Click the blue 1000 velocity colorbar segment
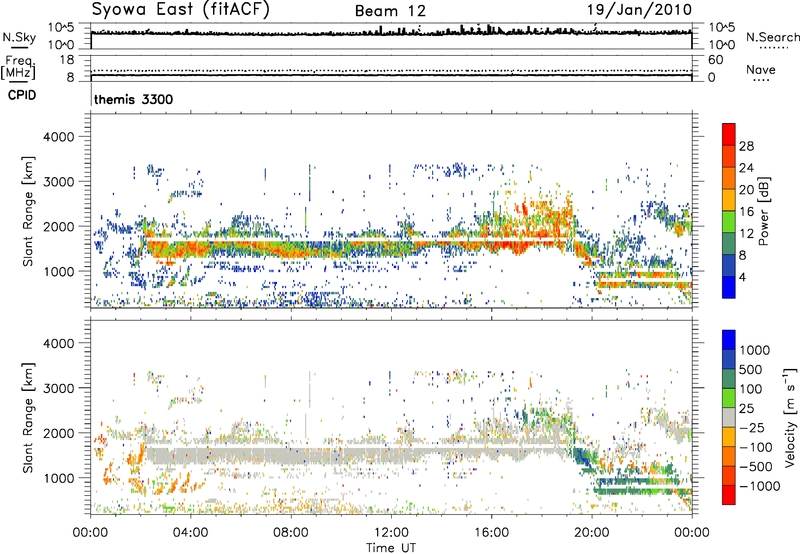Image resolution: width=800 pixels, height=554 pixels. [x=729, y=340]
